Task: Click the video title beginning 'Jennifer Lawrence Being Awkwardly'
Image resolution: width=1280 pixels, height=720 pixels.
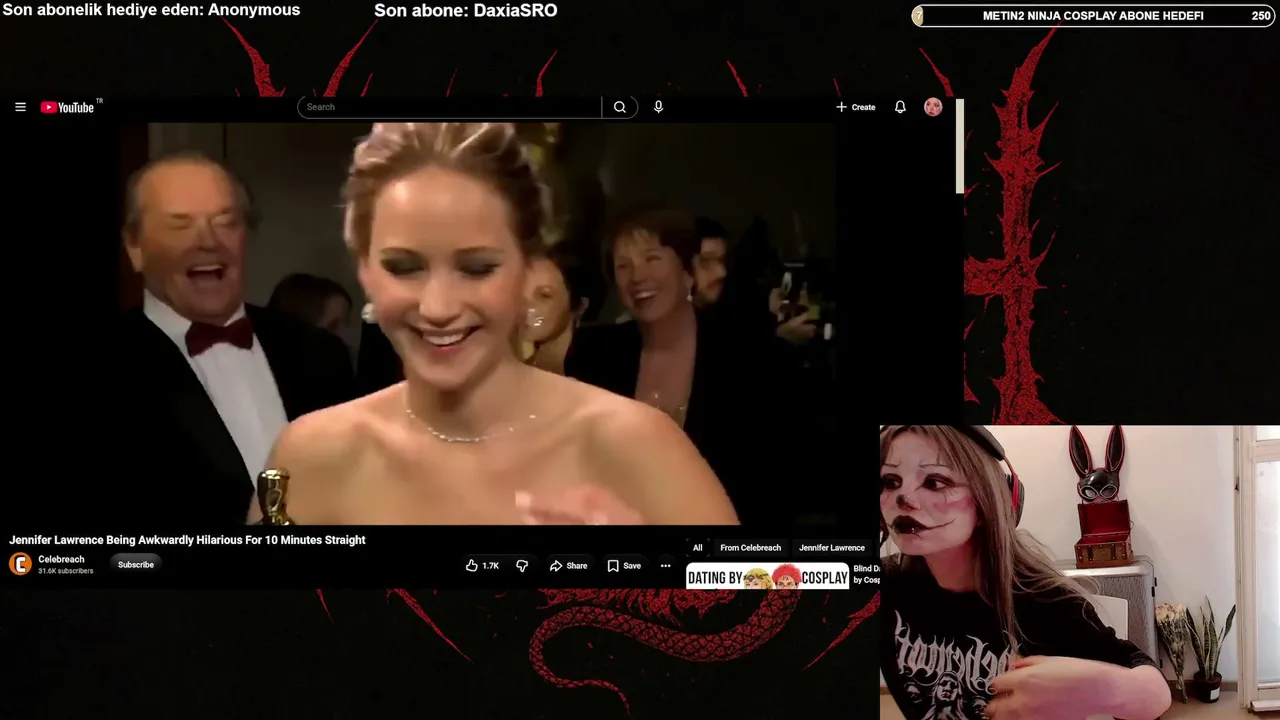Action: coord(188,540)
